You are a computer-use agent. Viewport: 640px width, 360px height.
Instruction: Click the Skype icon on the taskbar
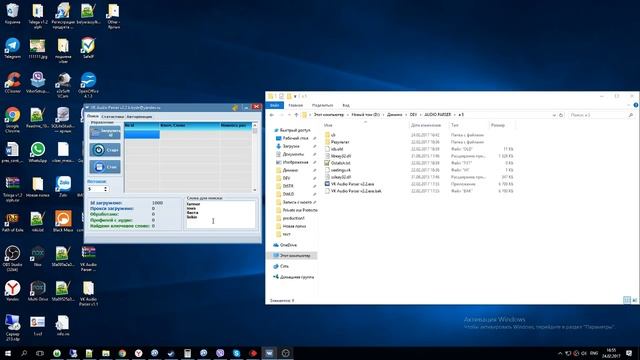(x=236, y=353)
